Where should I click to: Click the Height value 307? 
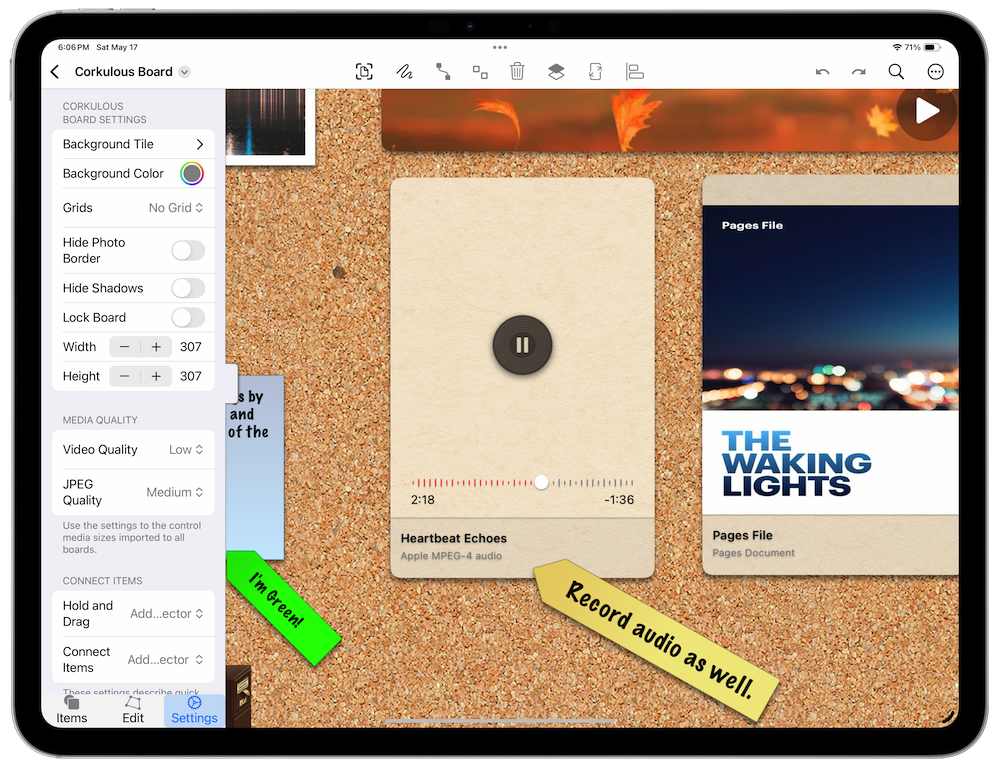tap(190, 376)
